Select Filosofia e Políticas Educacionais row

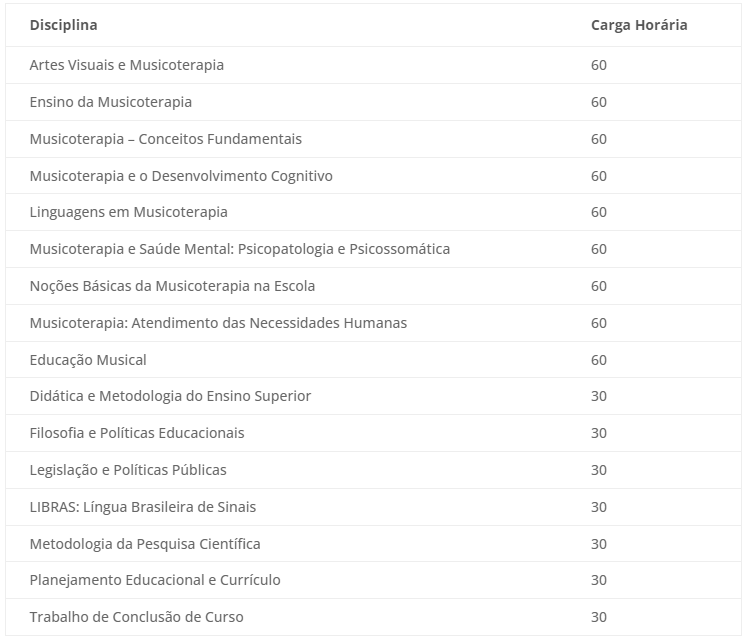[374, 433]
